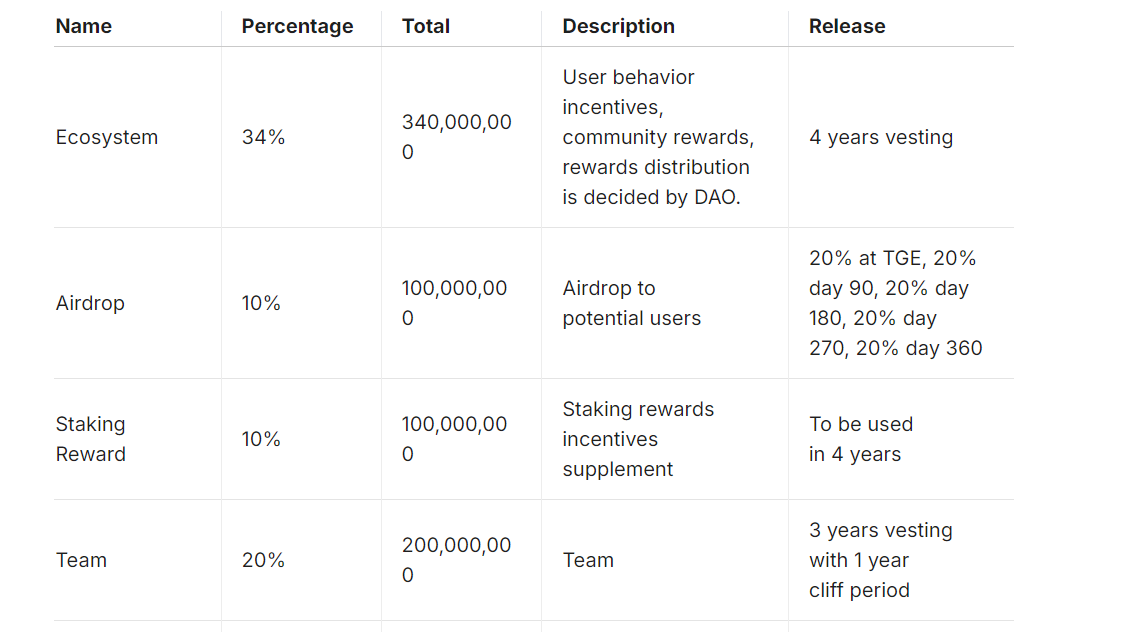The height and width of the screenshot is (632, 1141).
Task: Select the Airdrop row's 10% value
Action: [x=261, y=304]
